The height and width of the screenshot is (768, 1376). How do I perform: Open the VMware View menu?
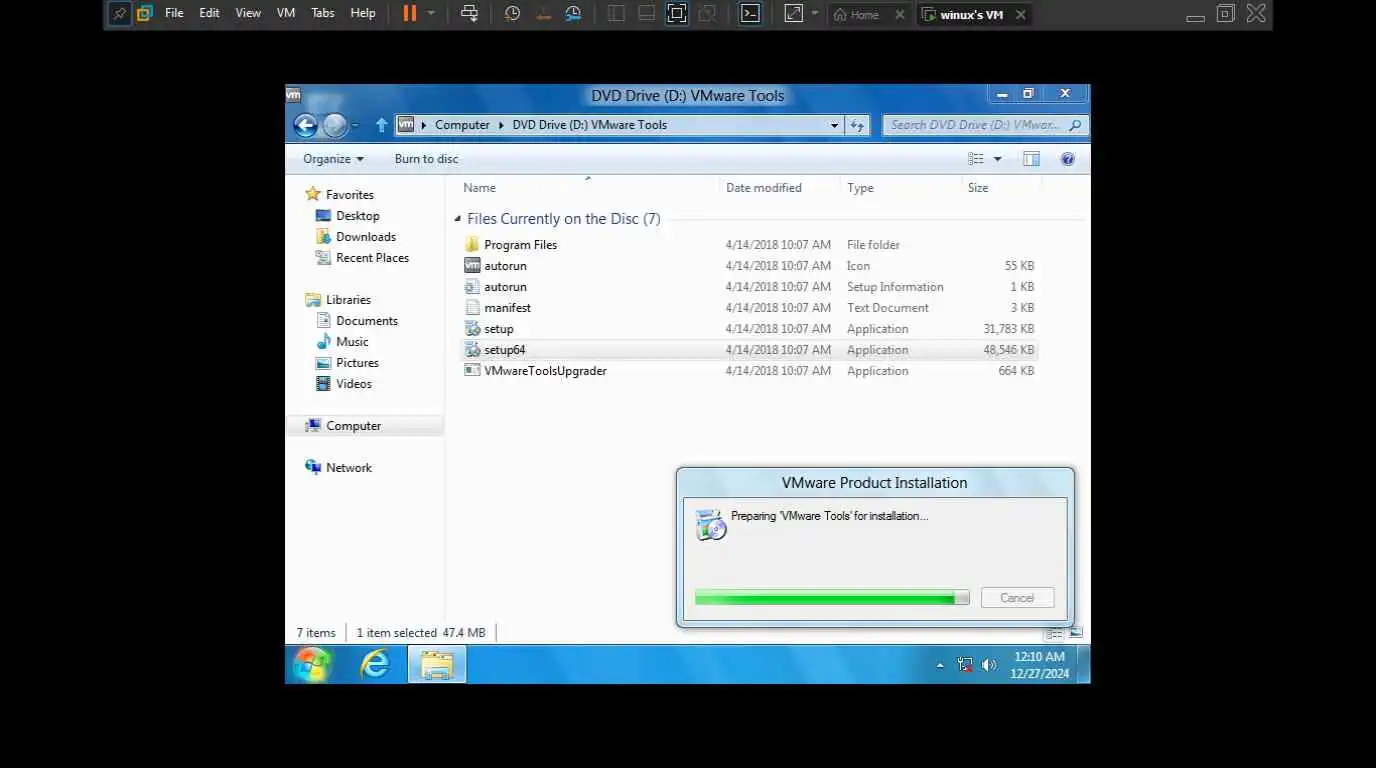tap(248, 14)
